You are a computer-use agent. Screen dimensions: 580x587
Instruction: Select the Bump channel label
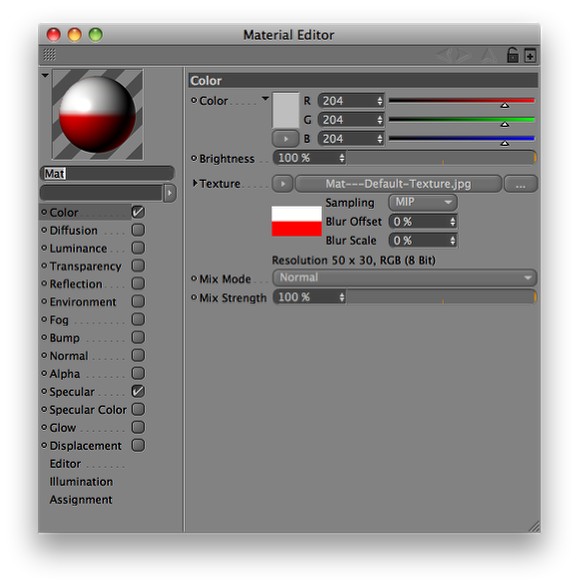[64, 338]
